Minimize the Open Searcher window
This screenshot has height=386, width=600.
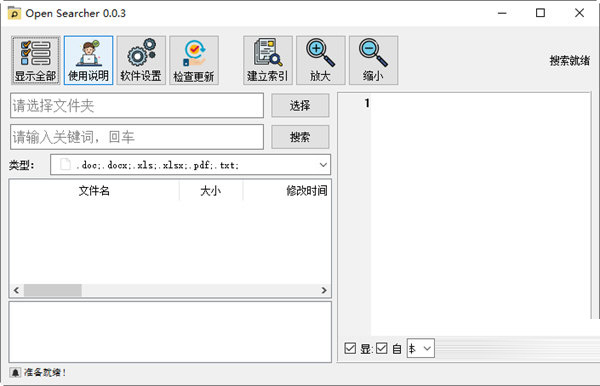tap(502, 13)
